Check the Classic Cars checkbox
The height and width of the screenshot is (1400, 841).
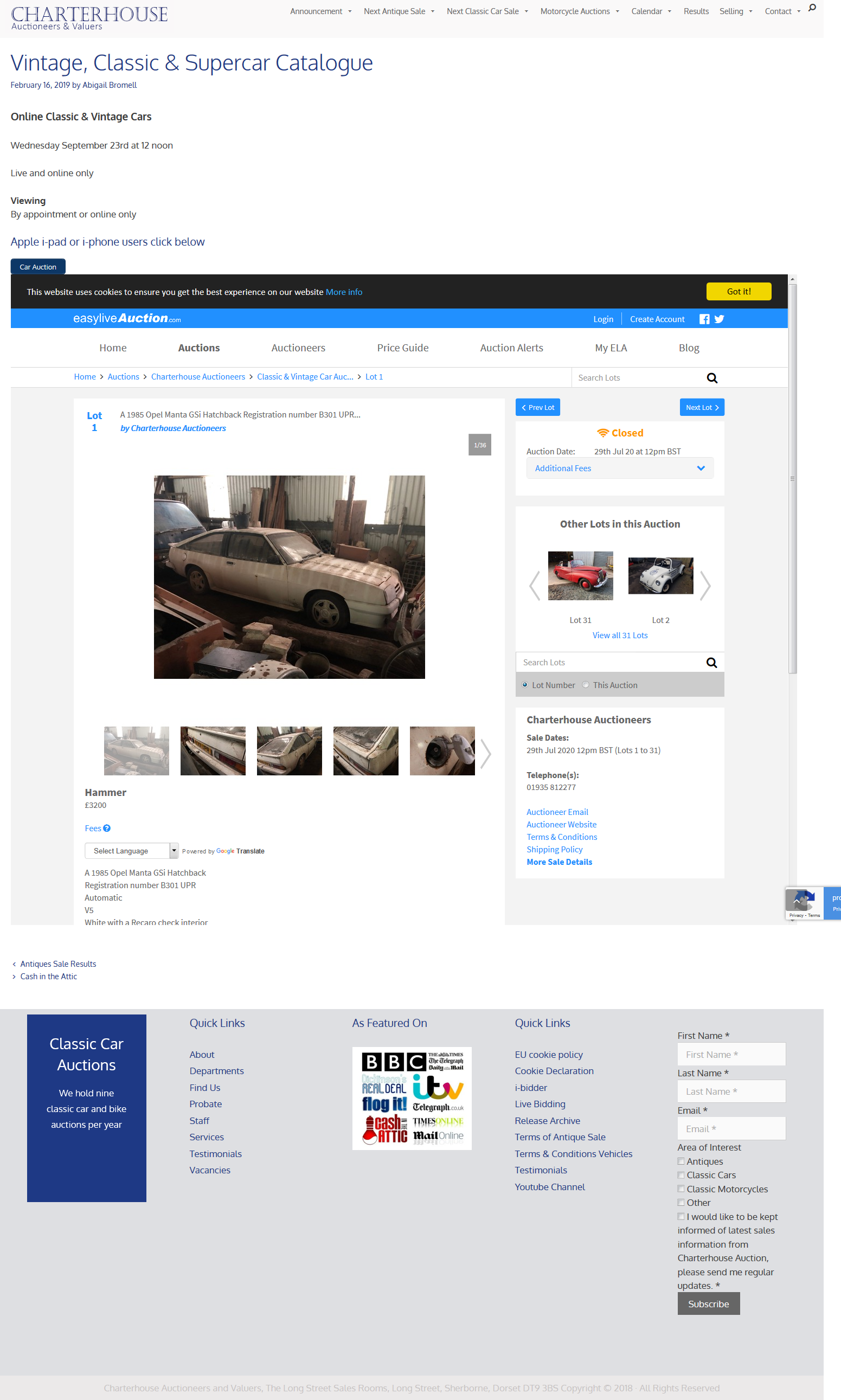click(681, 1175)
